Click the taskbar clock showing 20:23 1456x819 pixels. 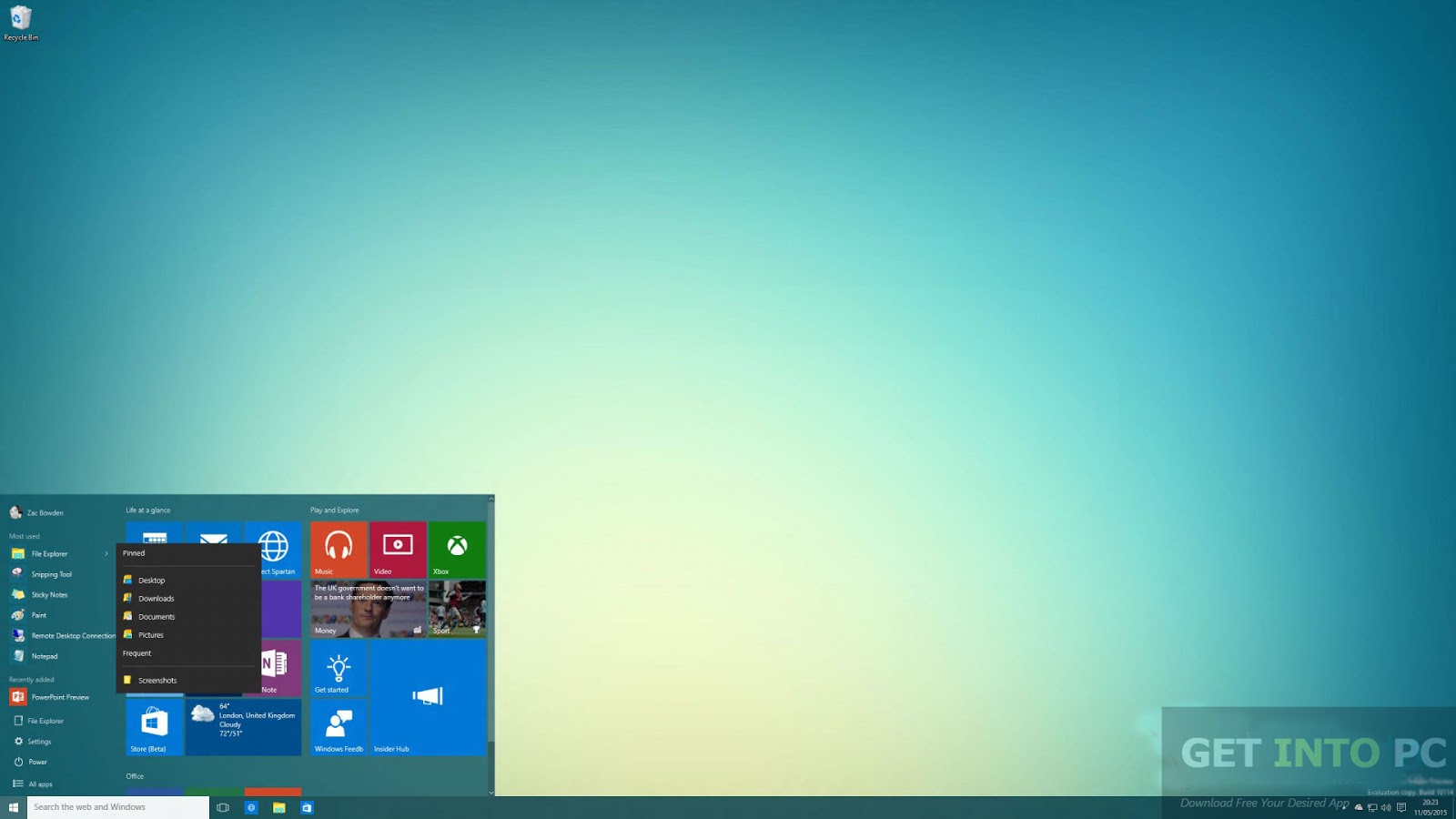coord(1431,807)
